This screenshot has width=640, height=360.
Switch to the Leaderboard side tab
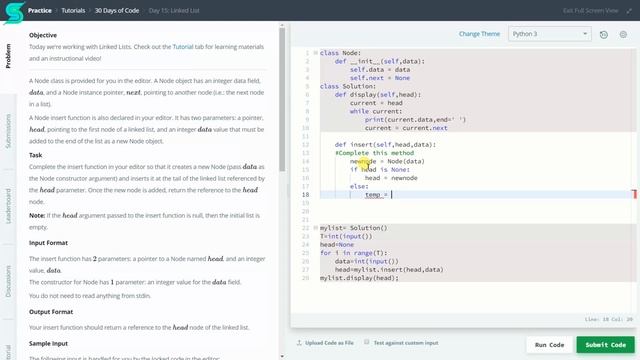(x=8, y=206)
